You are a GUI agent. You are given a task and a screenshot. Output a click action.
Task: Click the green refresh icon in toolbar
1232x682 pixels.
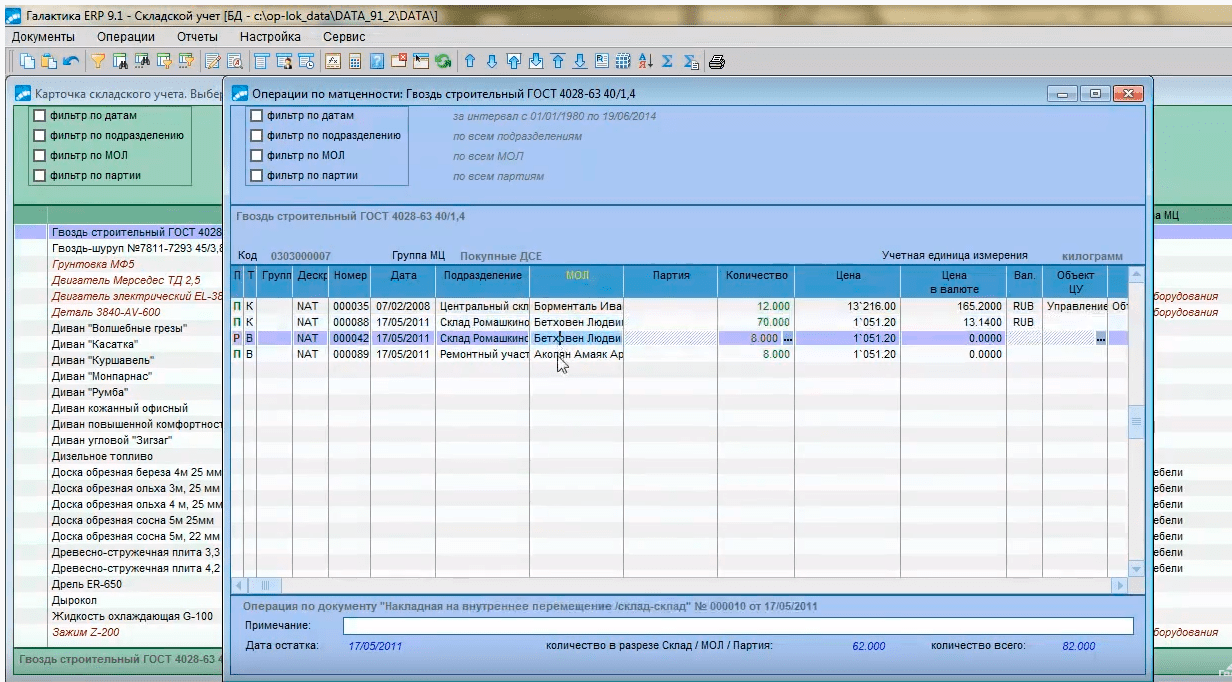click(x=442, y=61)
